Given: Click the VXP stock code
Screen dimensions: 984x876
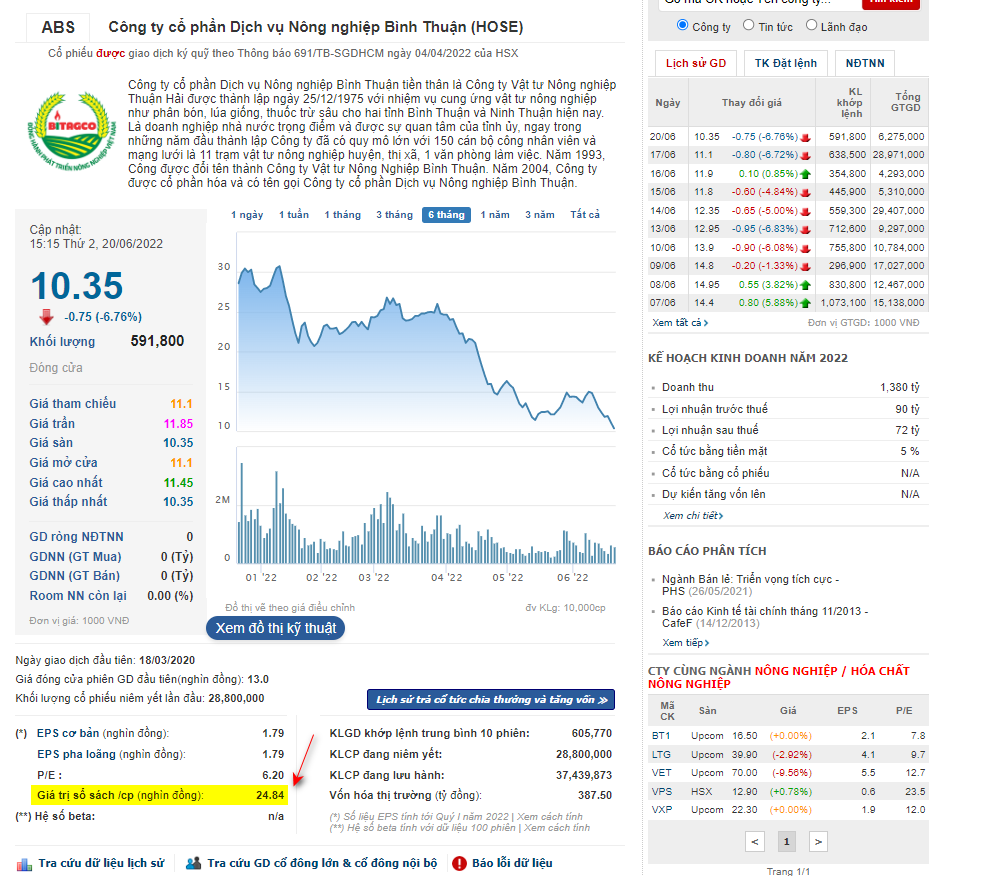Looking at the screenshot, I should 661,810.
